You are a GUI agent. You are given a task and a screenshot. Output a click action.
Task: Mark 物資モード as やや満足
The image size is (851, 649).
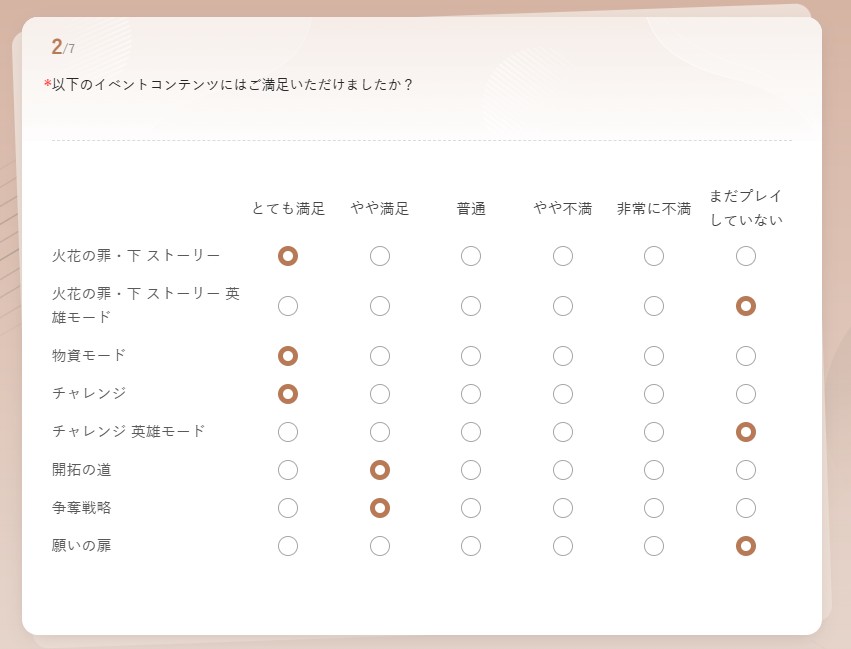(x=380, y=355)
